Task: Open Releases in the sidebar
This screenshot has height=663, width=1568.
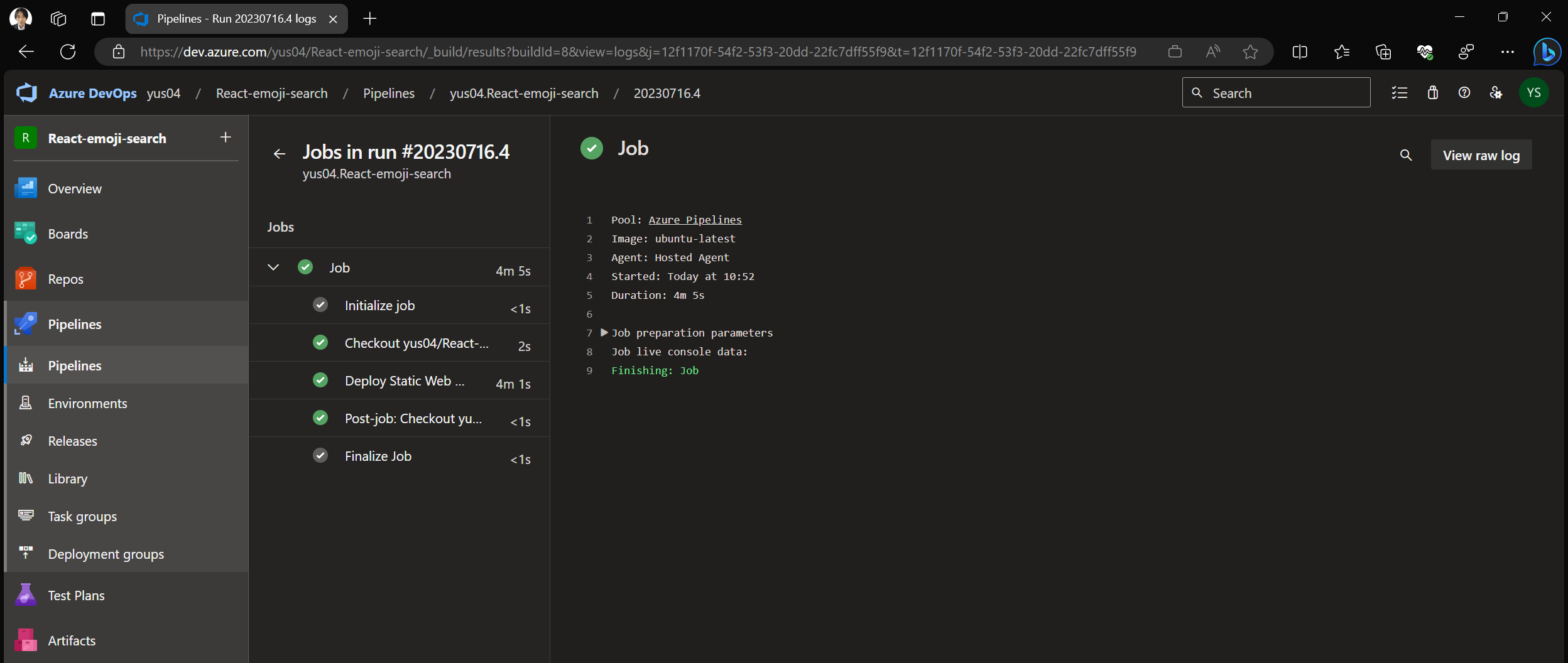Action: coord(126,441)
